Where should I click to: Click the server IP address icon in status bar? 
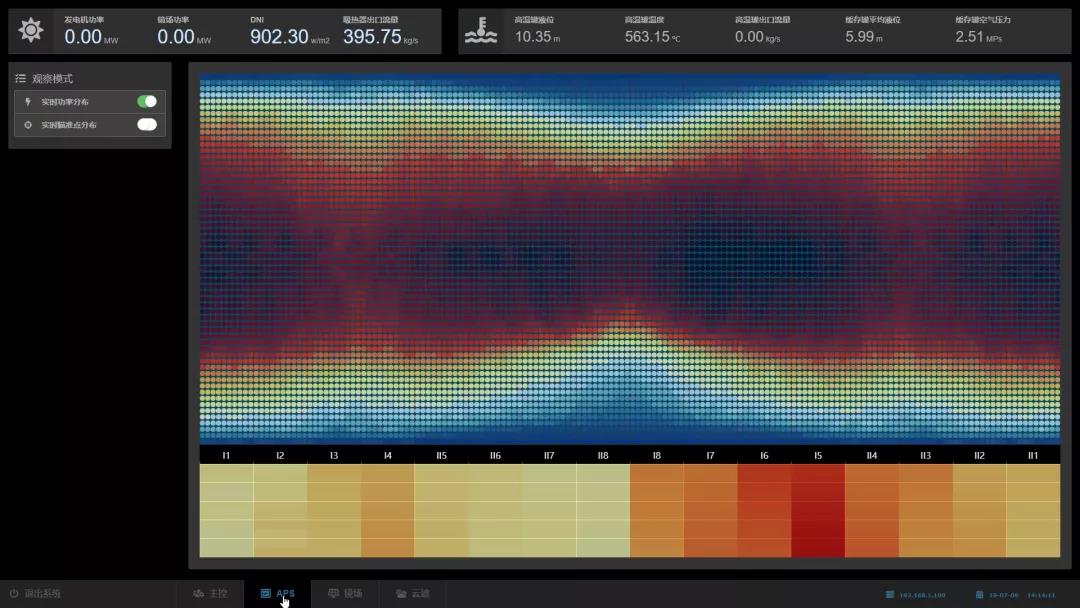(890, 594)
